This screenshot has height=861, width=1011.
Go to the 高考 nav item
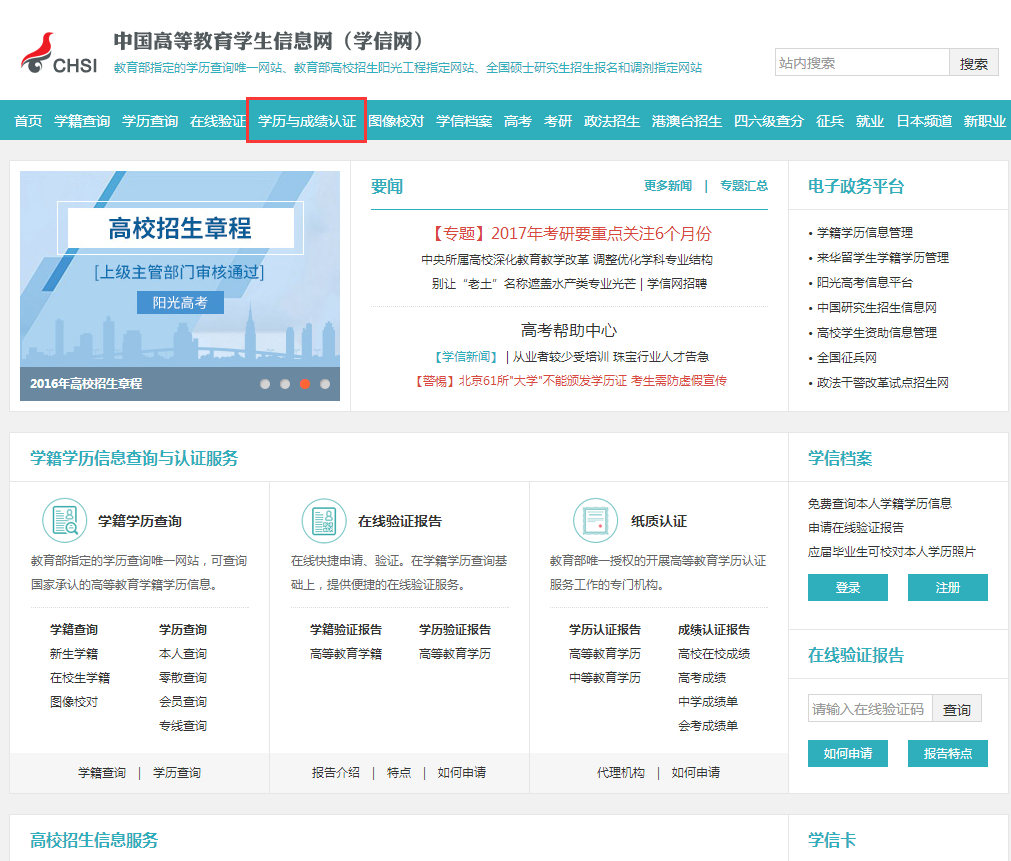518,121
